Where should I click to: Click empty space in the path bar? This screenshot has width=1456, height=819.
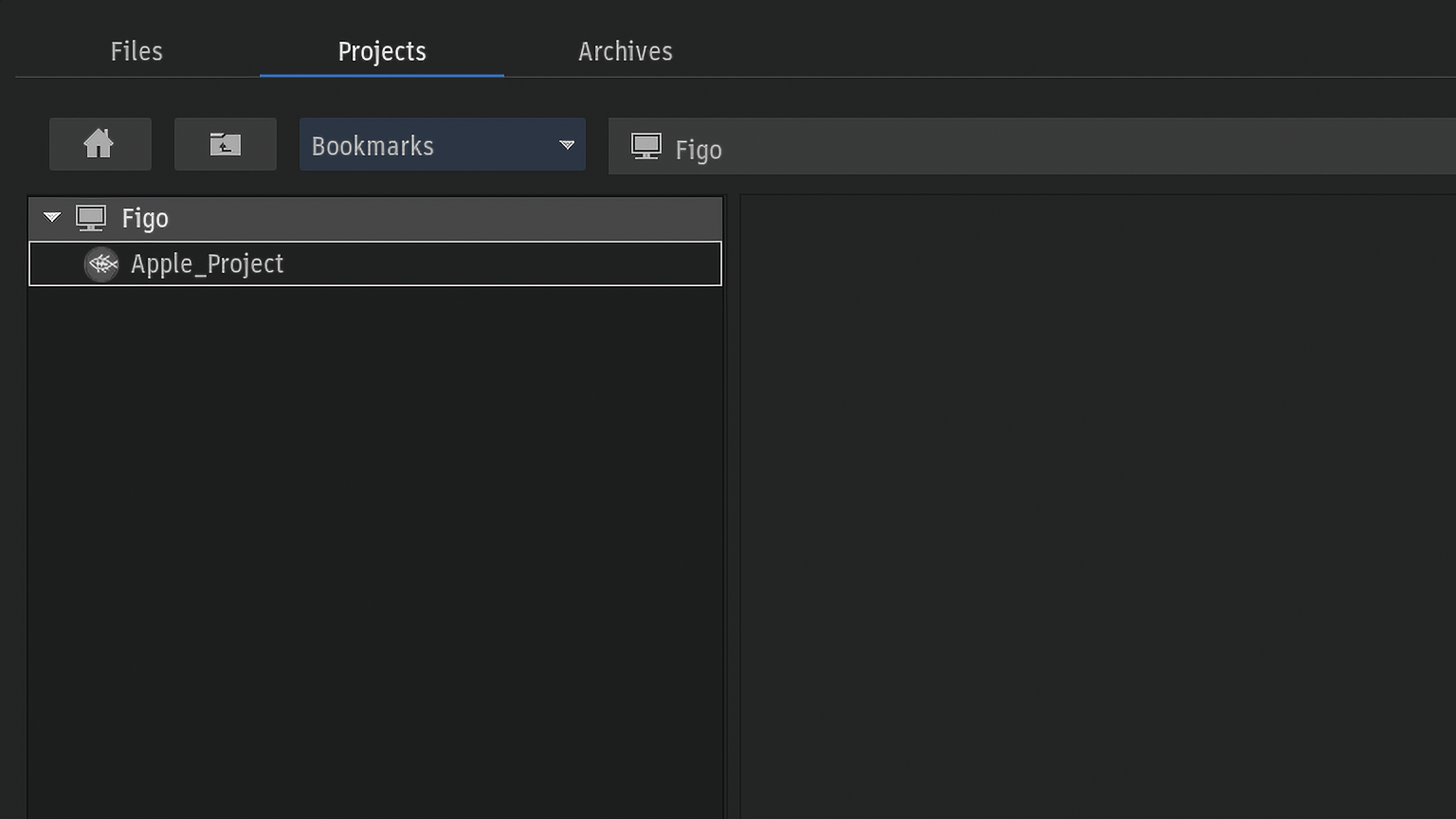(1090, 147)
